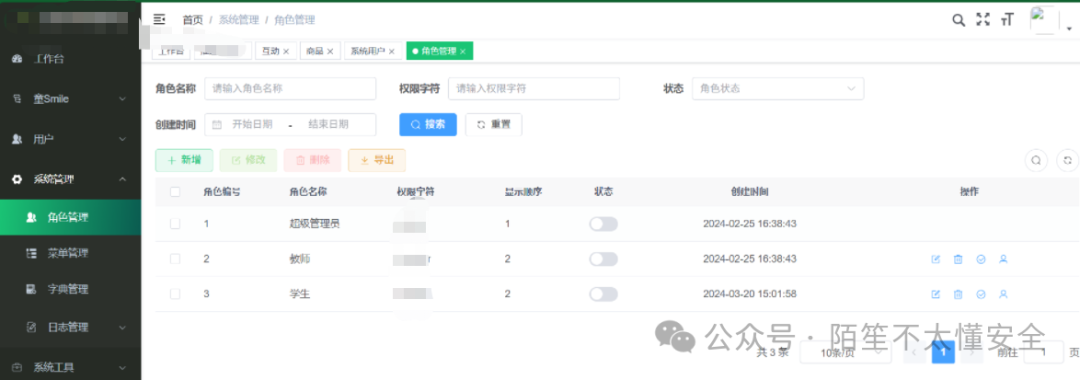Screen dimensions: 1080x380
Task: Select 菜单管理 in the sidebar
Action: [70, 253]
